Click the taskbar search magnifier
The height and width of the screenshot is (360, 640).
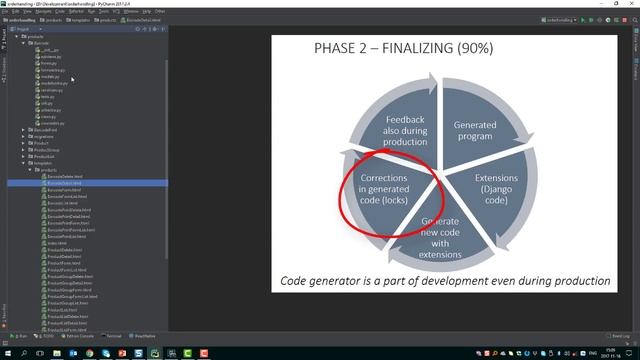pyautogui.click(x=24, y=353)
